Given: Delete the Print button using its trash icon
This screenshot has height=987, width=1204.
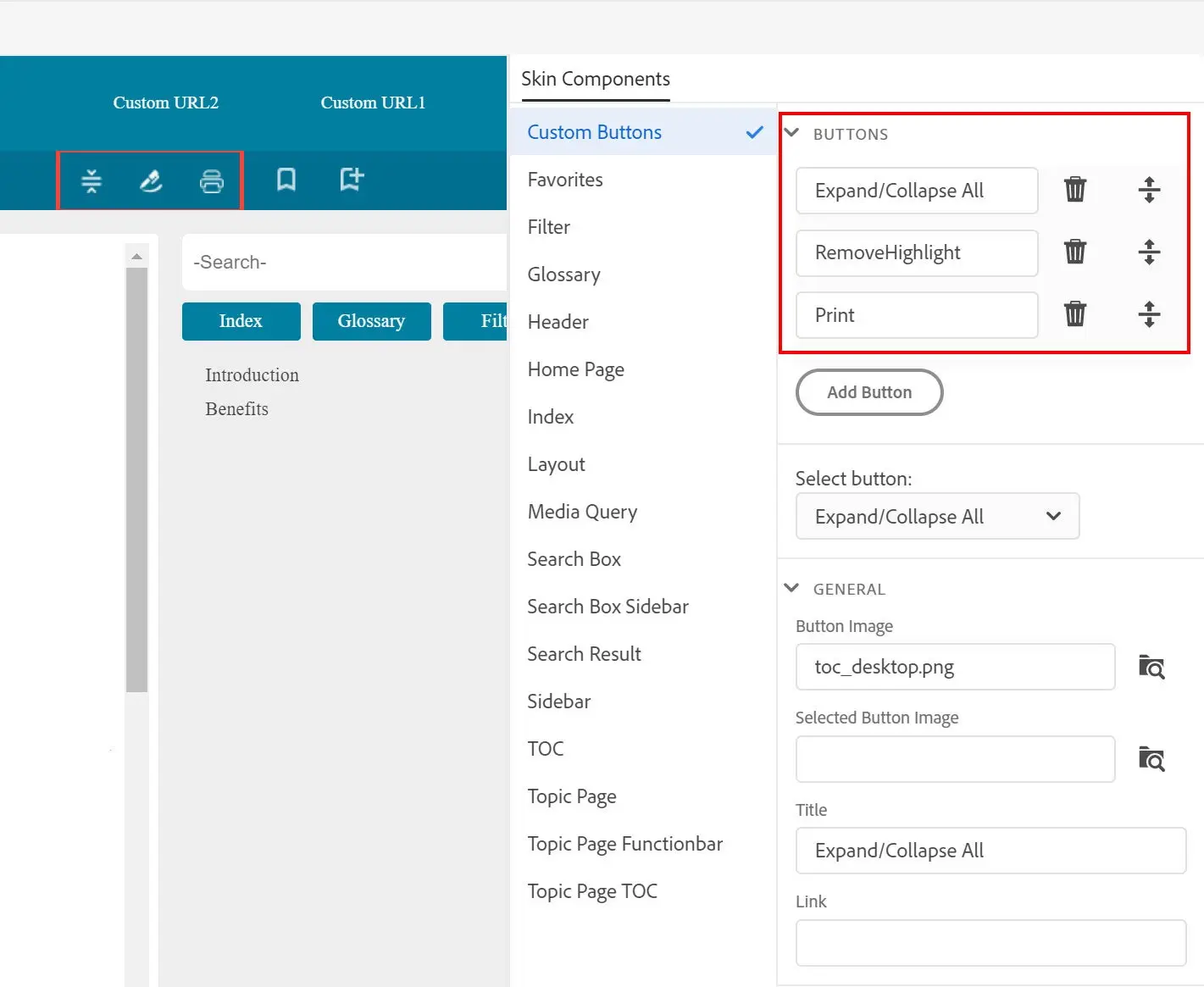Looking at the screenshot, I should coord(1074,314).
